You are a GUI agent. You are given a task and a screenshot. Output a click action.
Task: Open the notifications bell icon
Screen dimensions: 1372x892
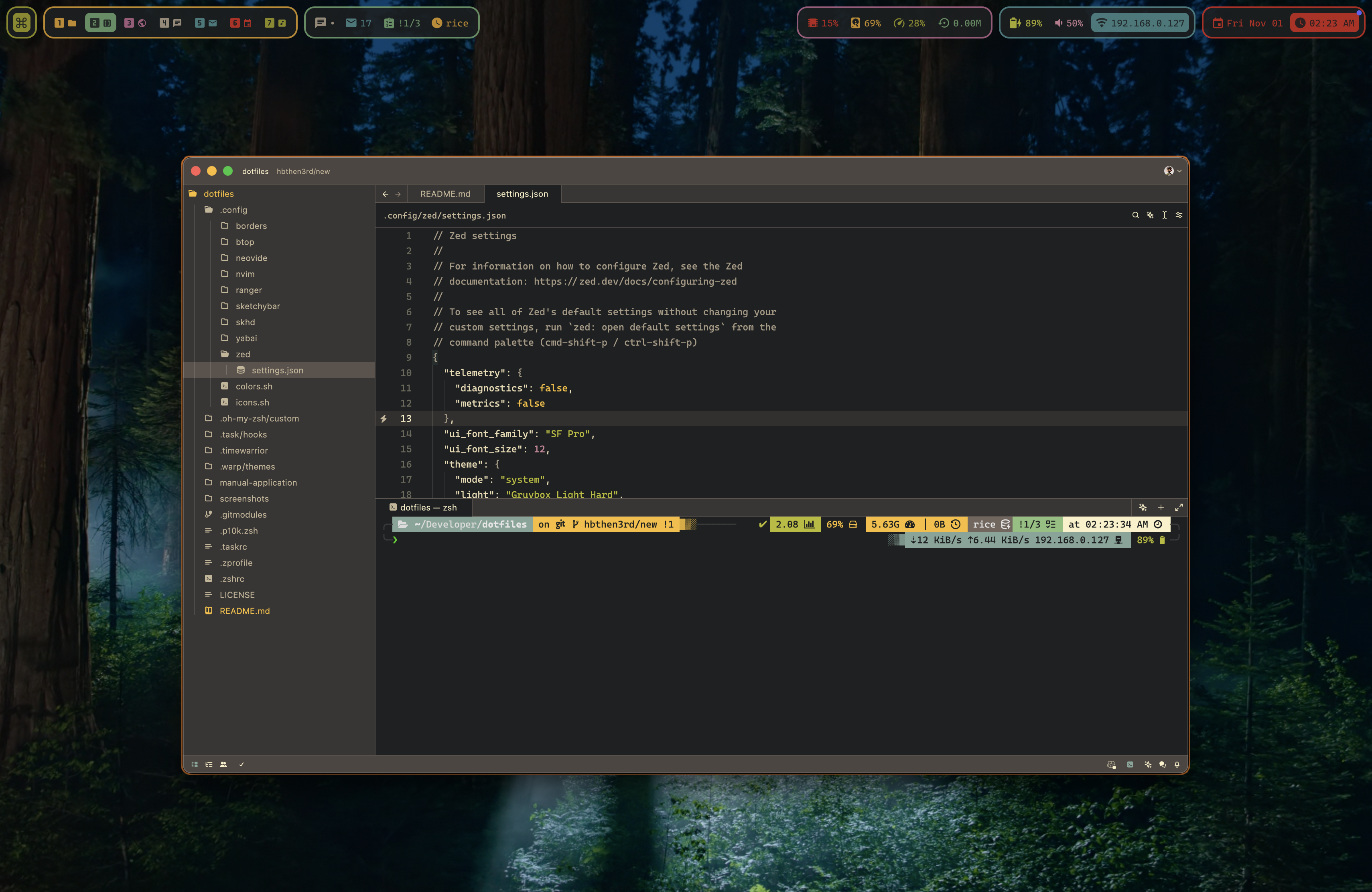[x=1177, y=764]
